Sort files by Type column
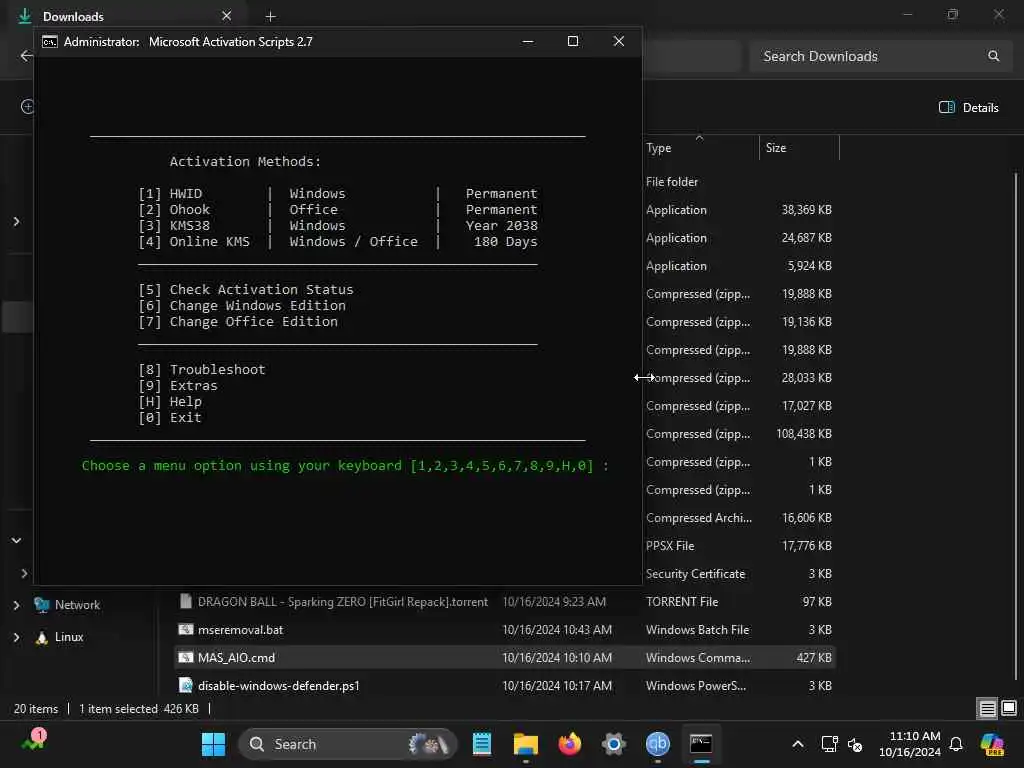1024x768 pixels. click(700, 148)
